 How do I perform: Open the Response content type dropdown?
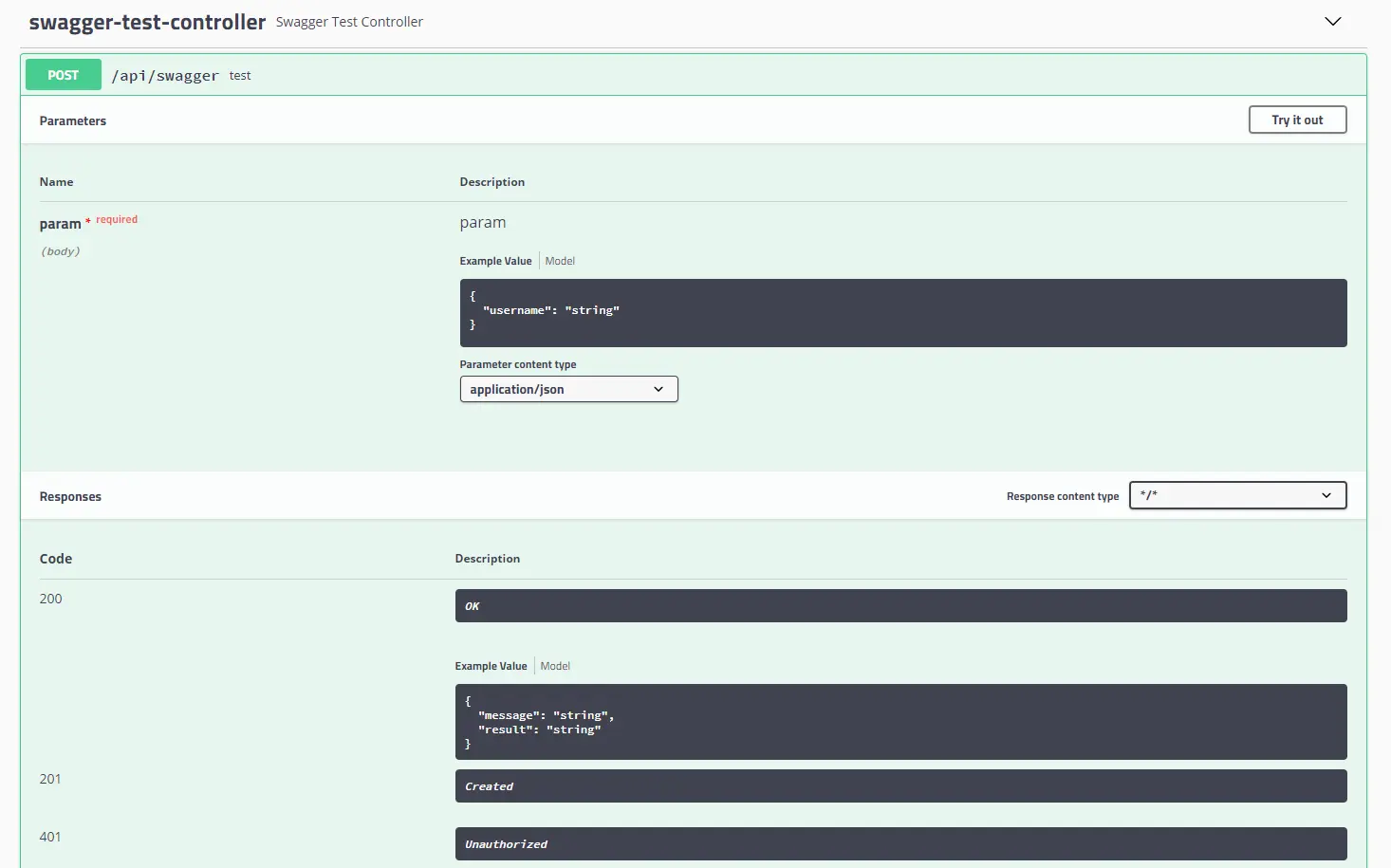pyautogui.click(x=1237, y=495)
